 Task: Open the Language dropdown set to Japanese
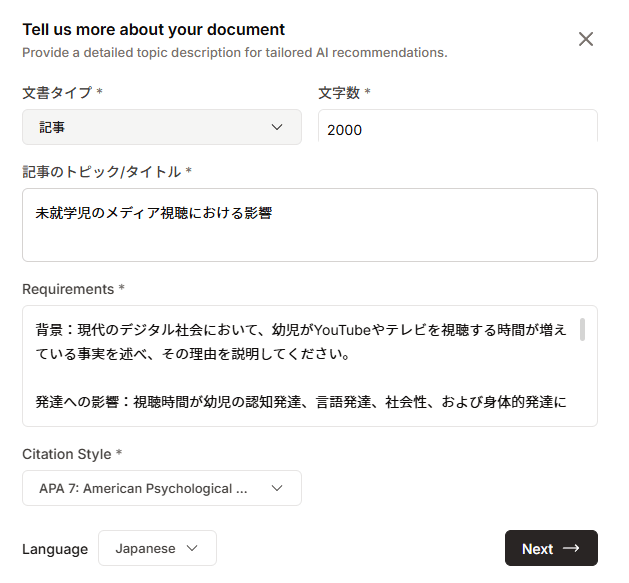[x=157, y=548]
